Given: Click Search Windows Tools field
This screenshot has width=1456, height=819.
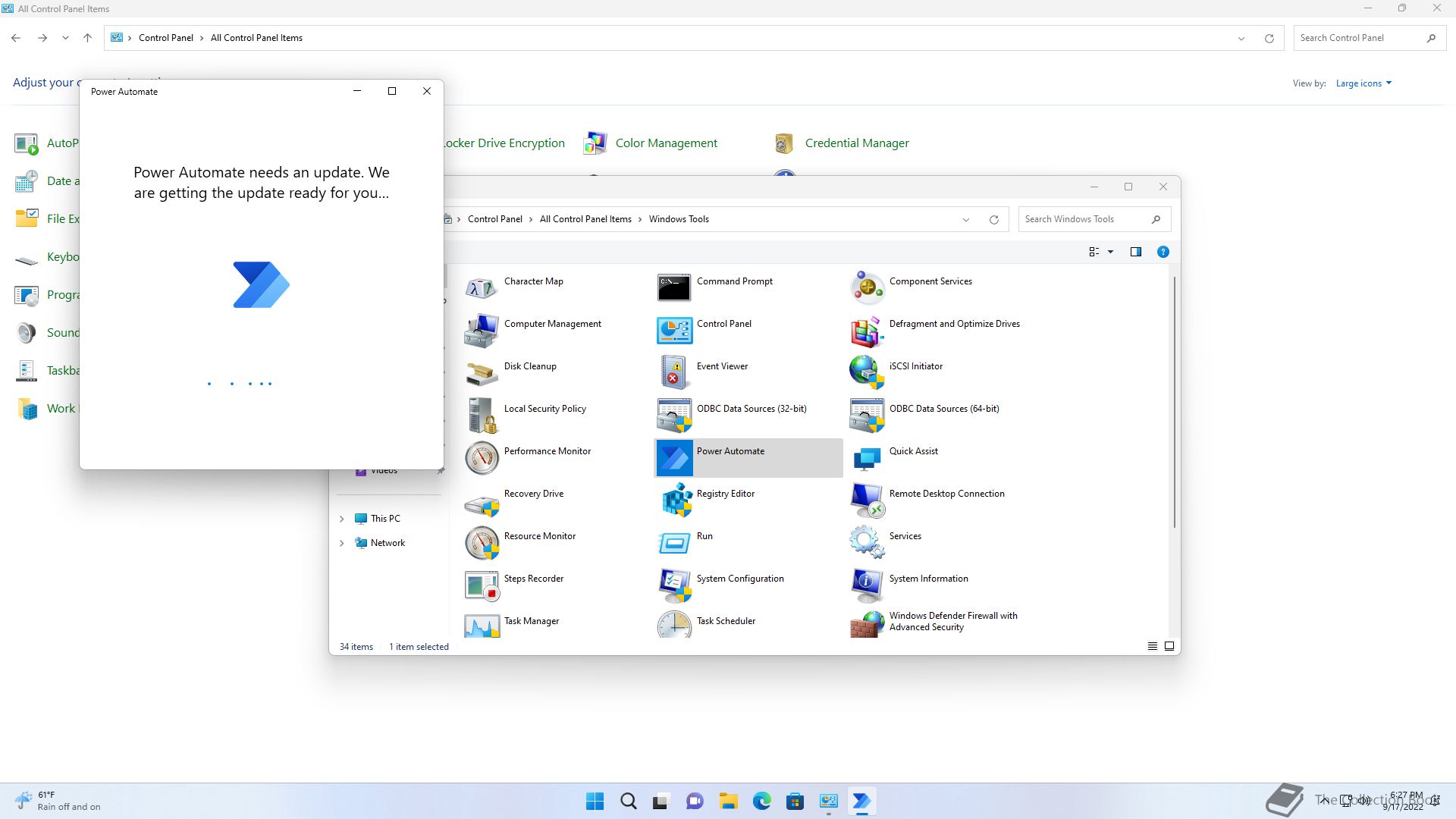Looking at the screenshot, I should pos(1094,219).
